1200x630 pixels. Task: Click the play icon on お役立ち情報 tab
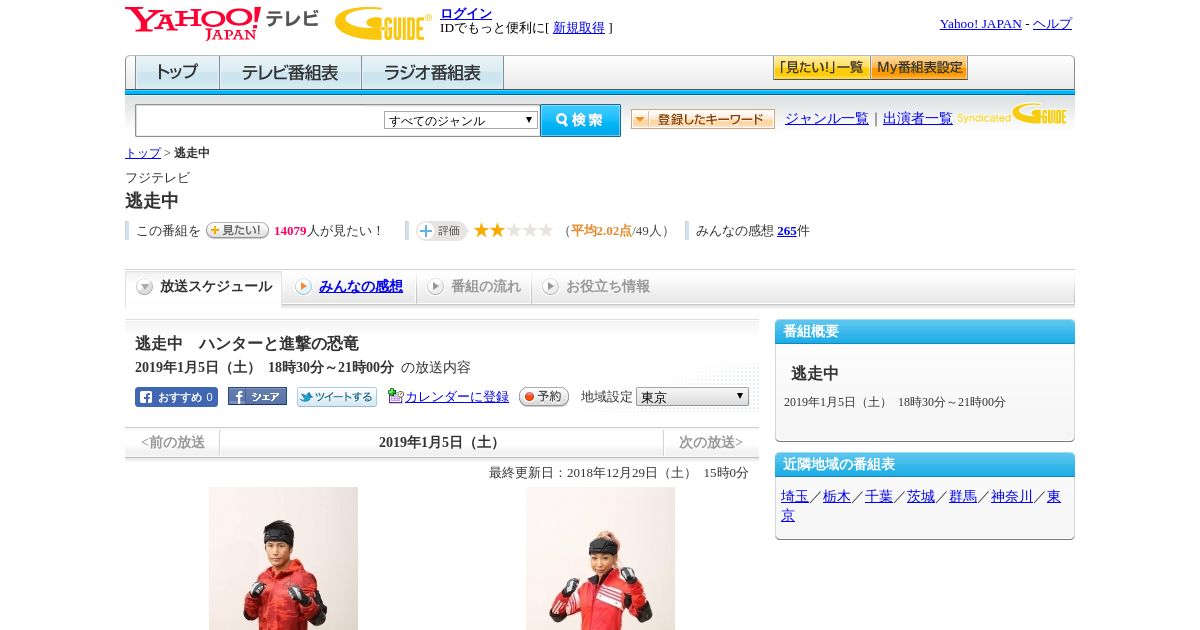coord(550,287)
